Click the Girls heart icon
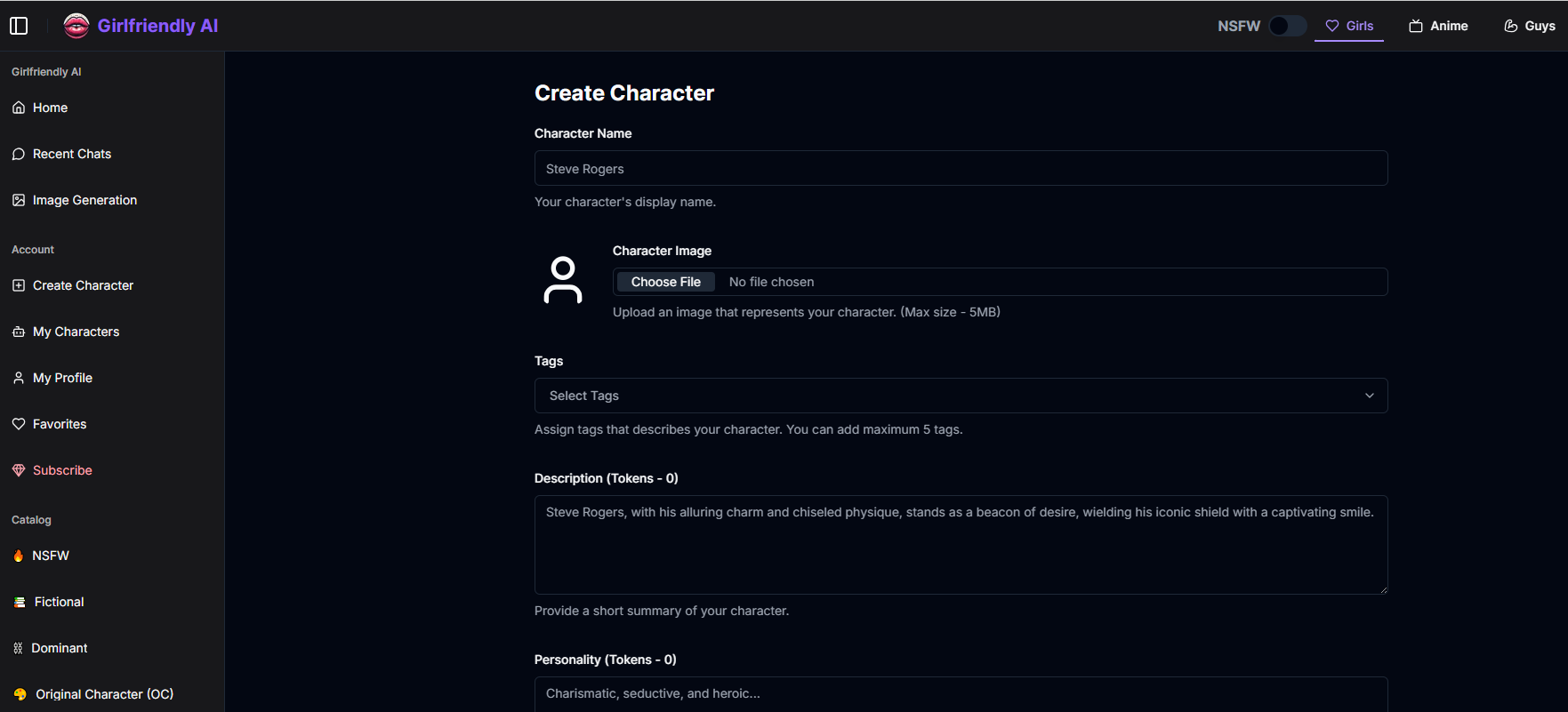Screen dimensions: 1568x712 (1332, 26)
